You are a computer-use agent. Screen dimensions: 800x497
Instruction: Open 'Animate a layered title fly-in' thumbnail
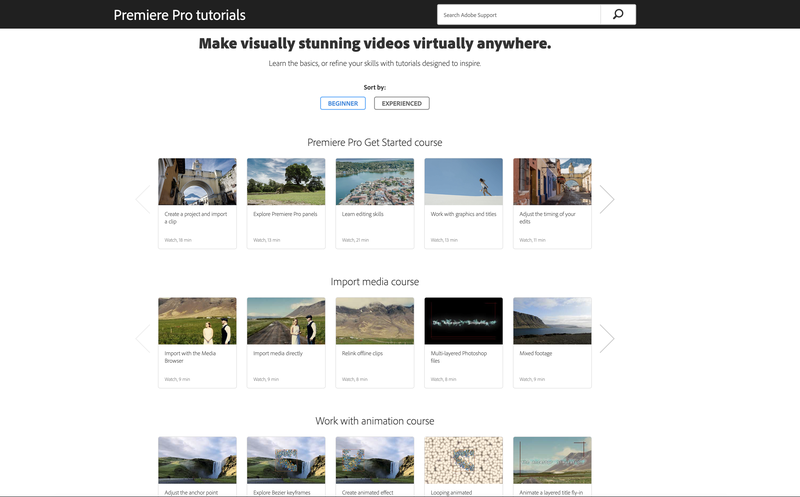point(553,460)
